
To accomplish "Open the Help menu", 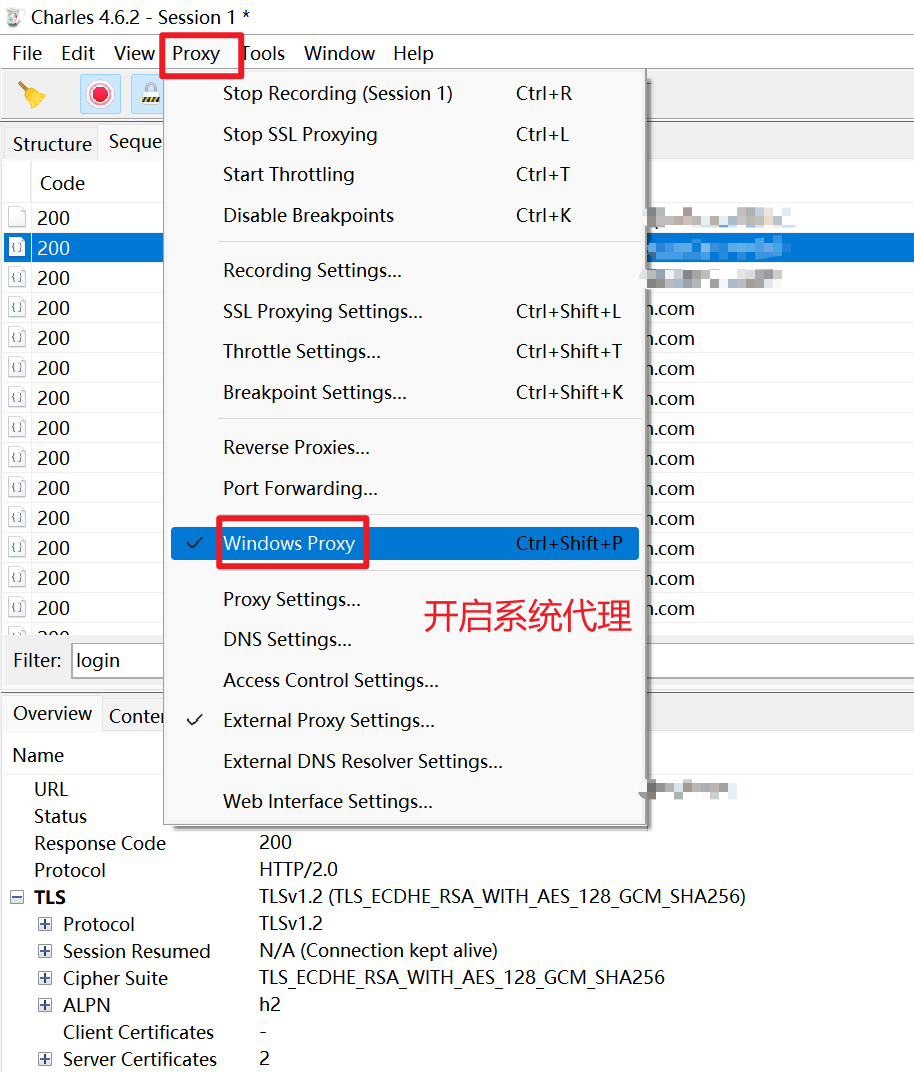I will point(413,53).
